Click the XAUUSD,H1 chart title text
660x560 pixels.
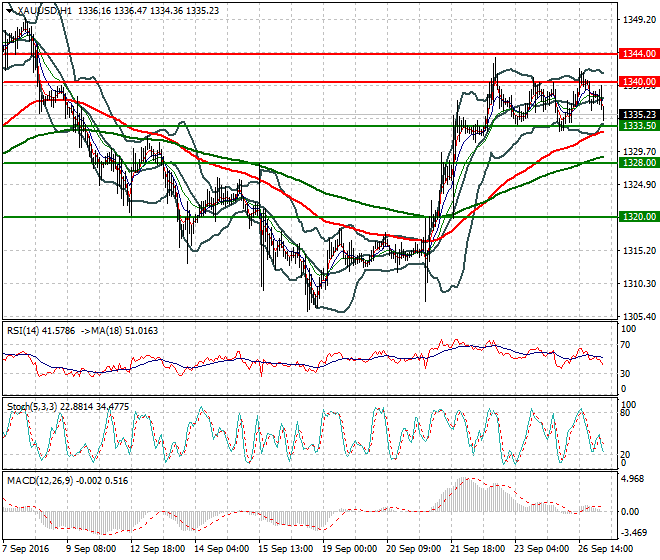[x=44, y=11]
